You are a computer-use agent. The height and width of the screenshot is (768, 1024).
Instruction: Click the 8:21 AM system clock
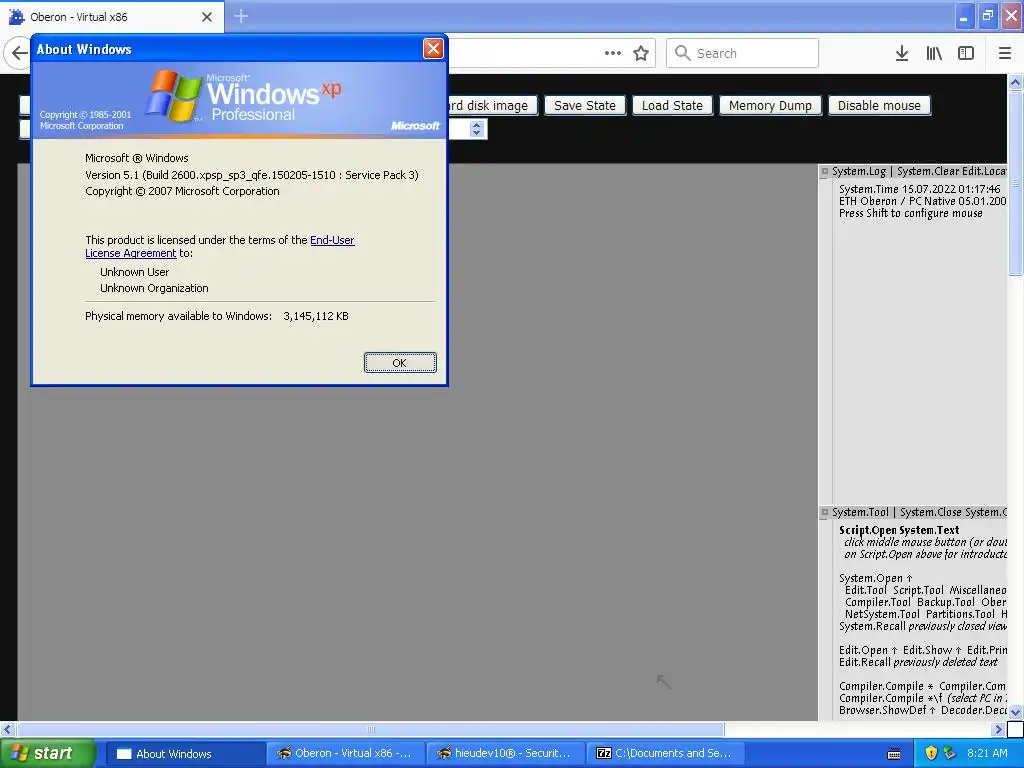click(x=987, y=754)
